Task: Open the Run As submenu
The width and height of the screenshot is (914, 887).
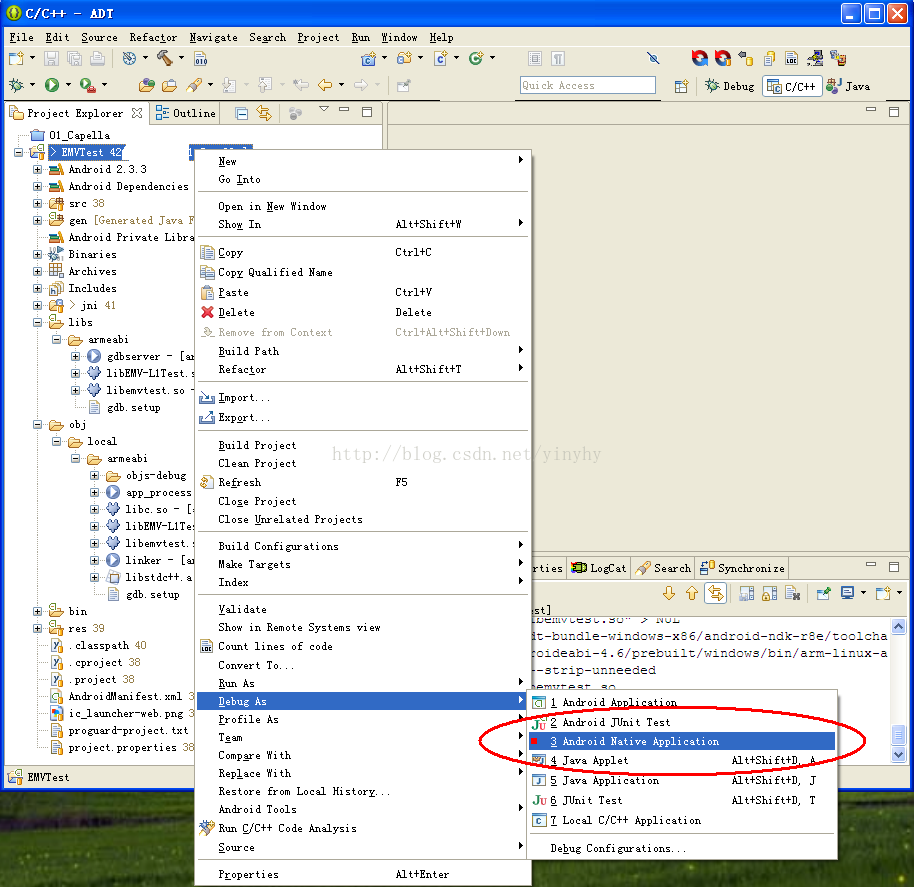Action: click(361, 683)
